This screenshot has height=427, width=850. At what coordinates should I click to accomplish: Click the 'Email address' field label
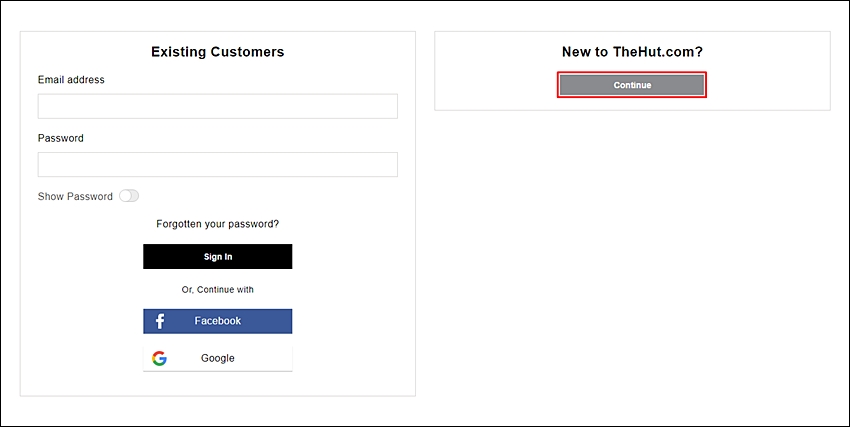tap(71, 80)
